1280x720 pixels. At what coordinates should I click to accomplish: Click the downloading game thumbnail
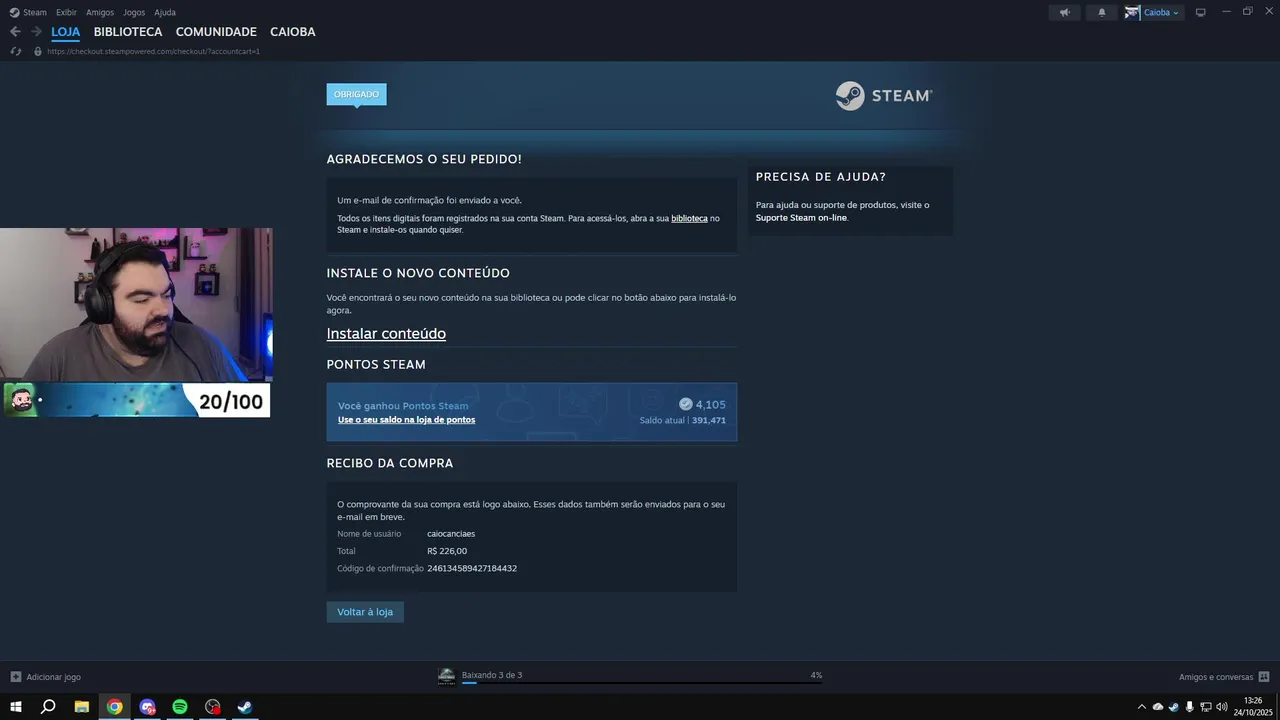click(446, 676)
